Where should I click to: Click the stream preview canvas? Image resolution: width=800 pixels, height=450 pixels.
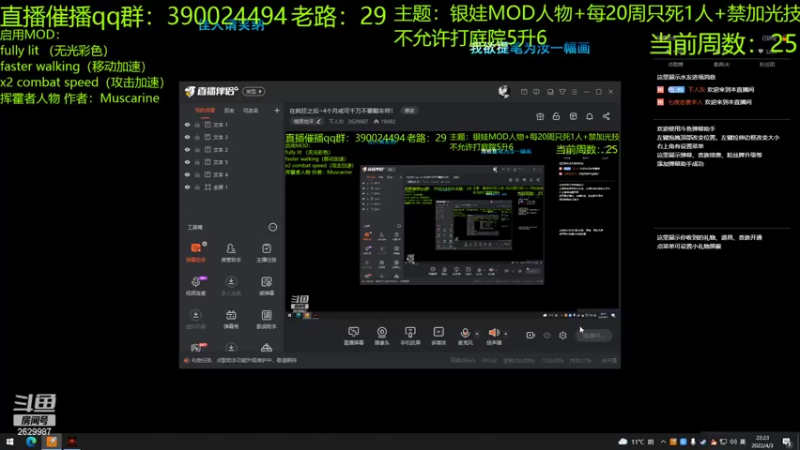(x=453, y=224)
